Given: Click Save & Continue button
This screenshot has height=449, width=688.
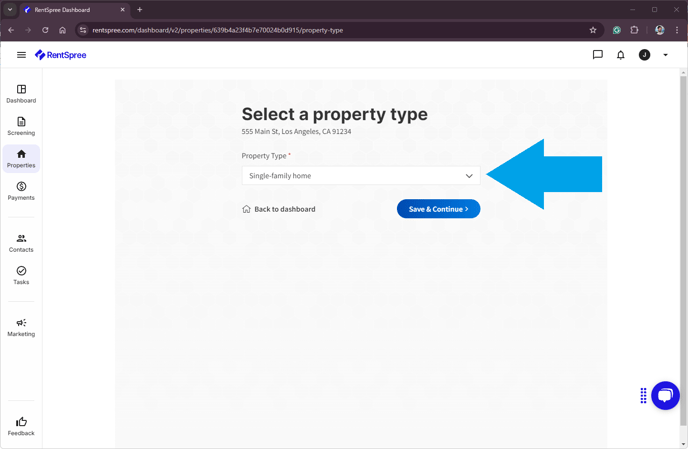Looking at the screenshot, I should pos(438,209).
